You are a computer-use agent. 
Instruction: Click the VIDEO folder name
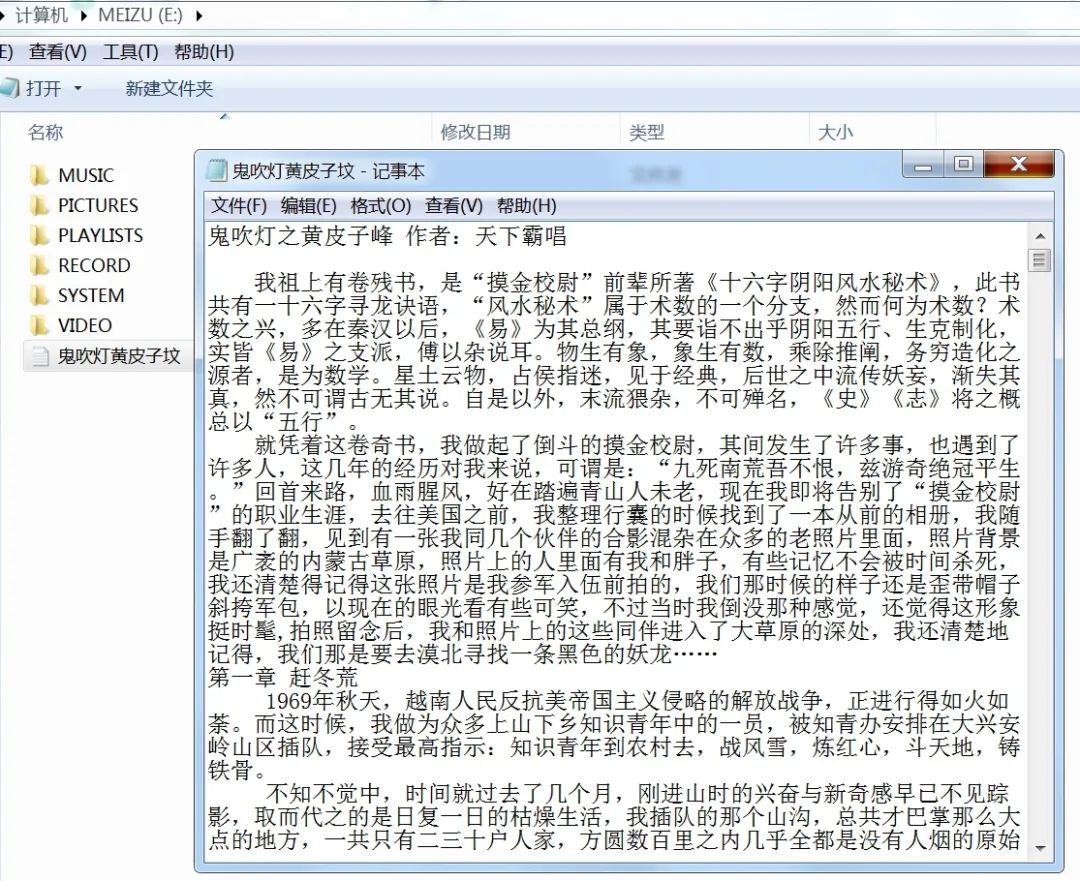click(85, 325)
